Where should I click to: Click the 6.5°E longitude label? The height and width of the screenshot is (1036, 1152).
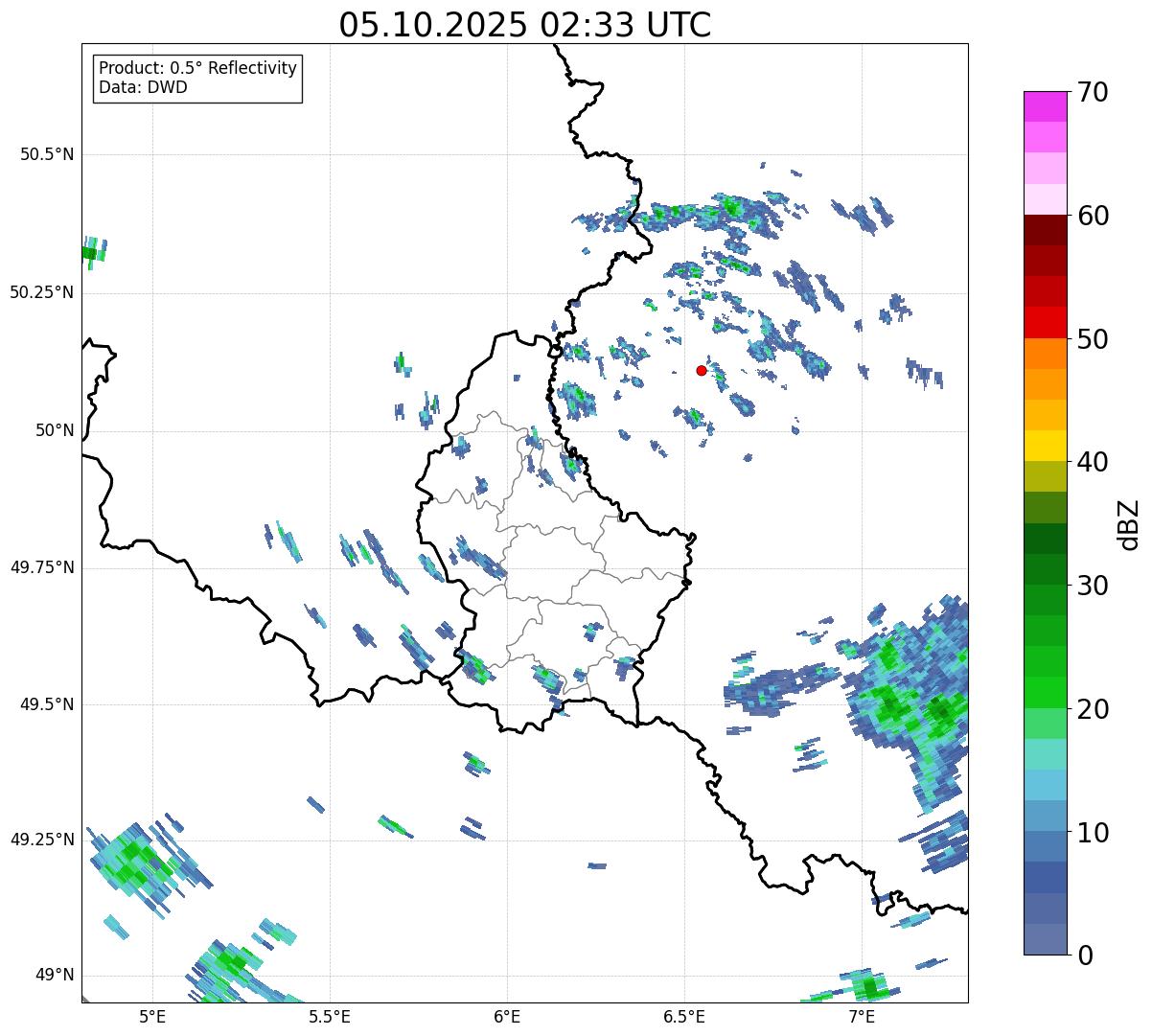[685, 1016]
